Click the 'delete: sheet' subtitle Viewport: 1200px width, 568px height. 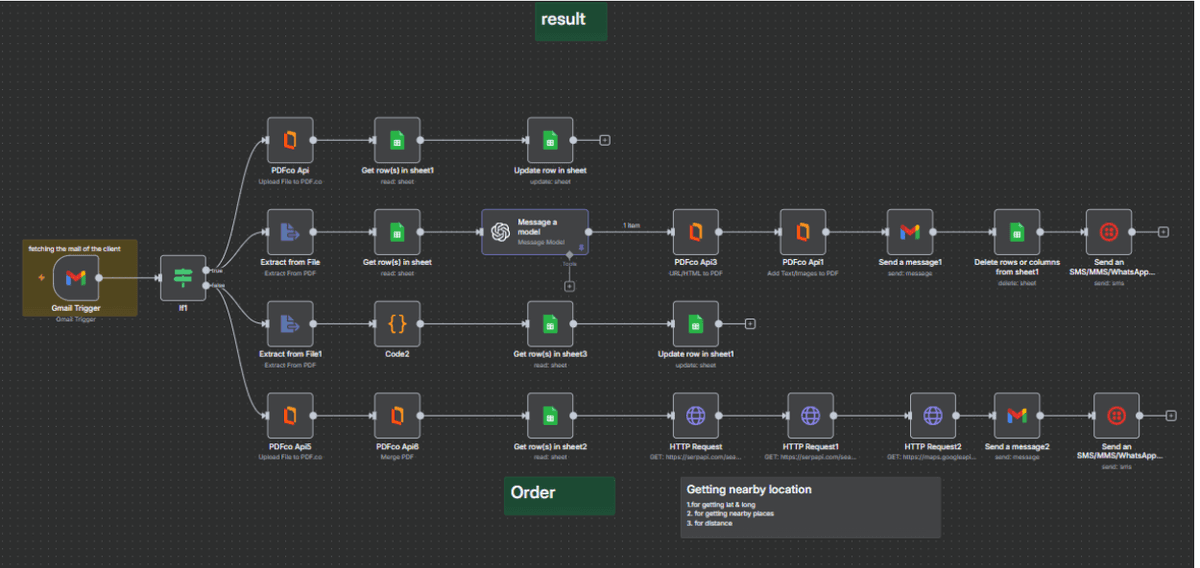1016,282
